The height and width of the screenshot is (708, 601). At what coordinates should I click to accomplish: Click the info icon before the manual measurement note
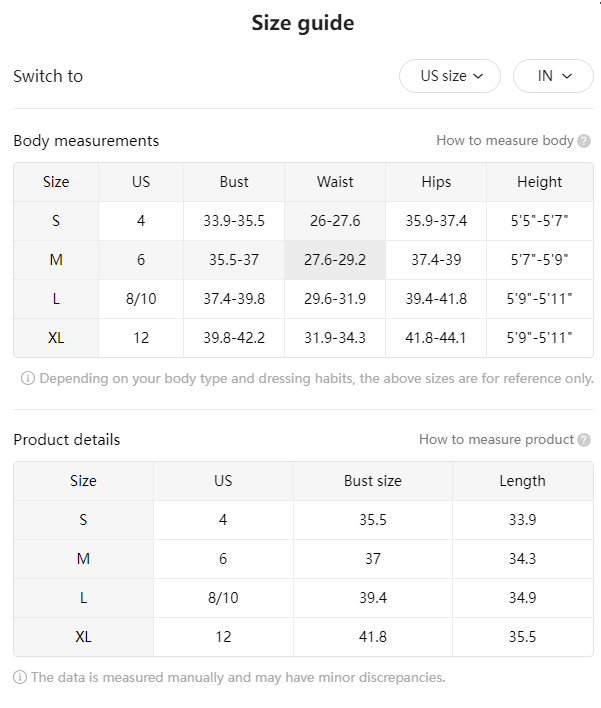(19, 677)
